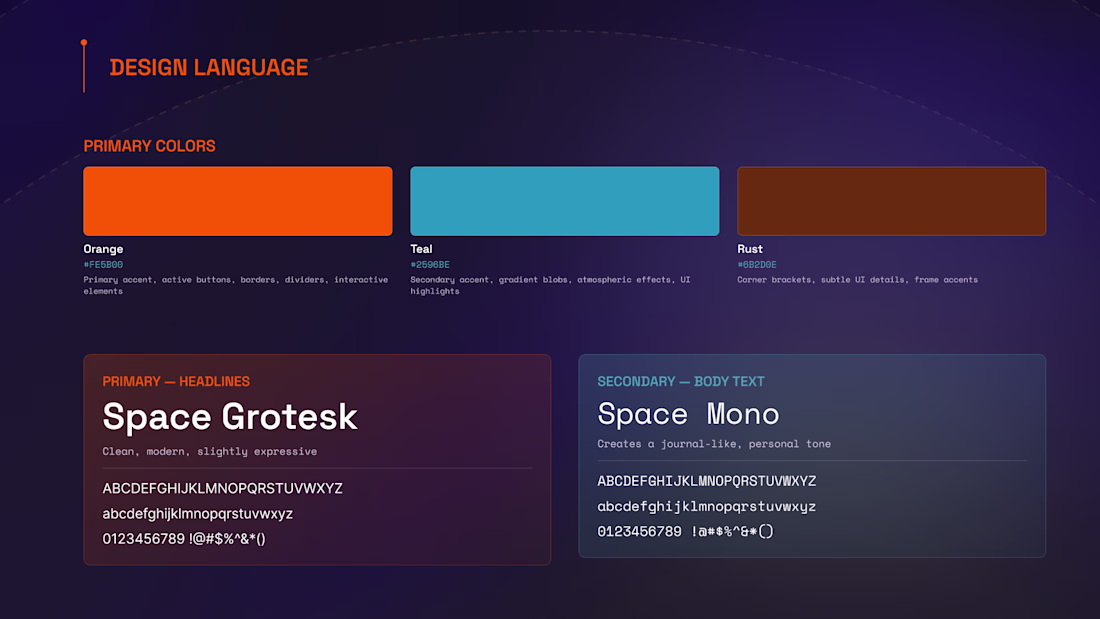Select the Teal color swatch

pyautogui.click(x=565, y=201)
